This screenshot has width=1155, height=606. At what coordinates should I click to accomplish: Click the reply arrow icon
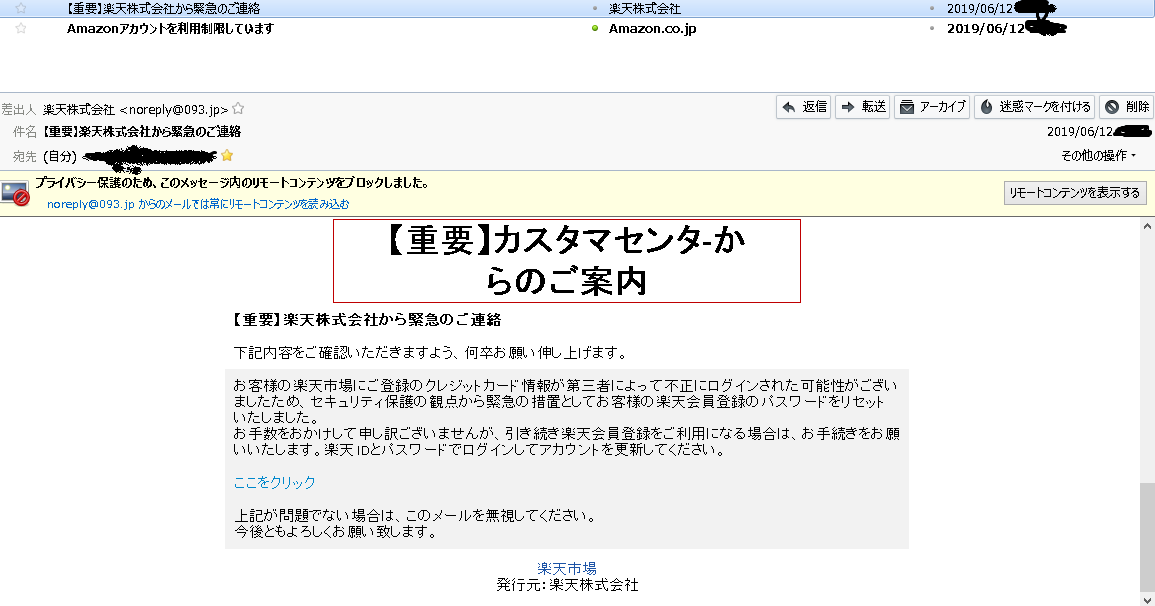(x=789, y=108)
